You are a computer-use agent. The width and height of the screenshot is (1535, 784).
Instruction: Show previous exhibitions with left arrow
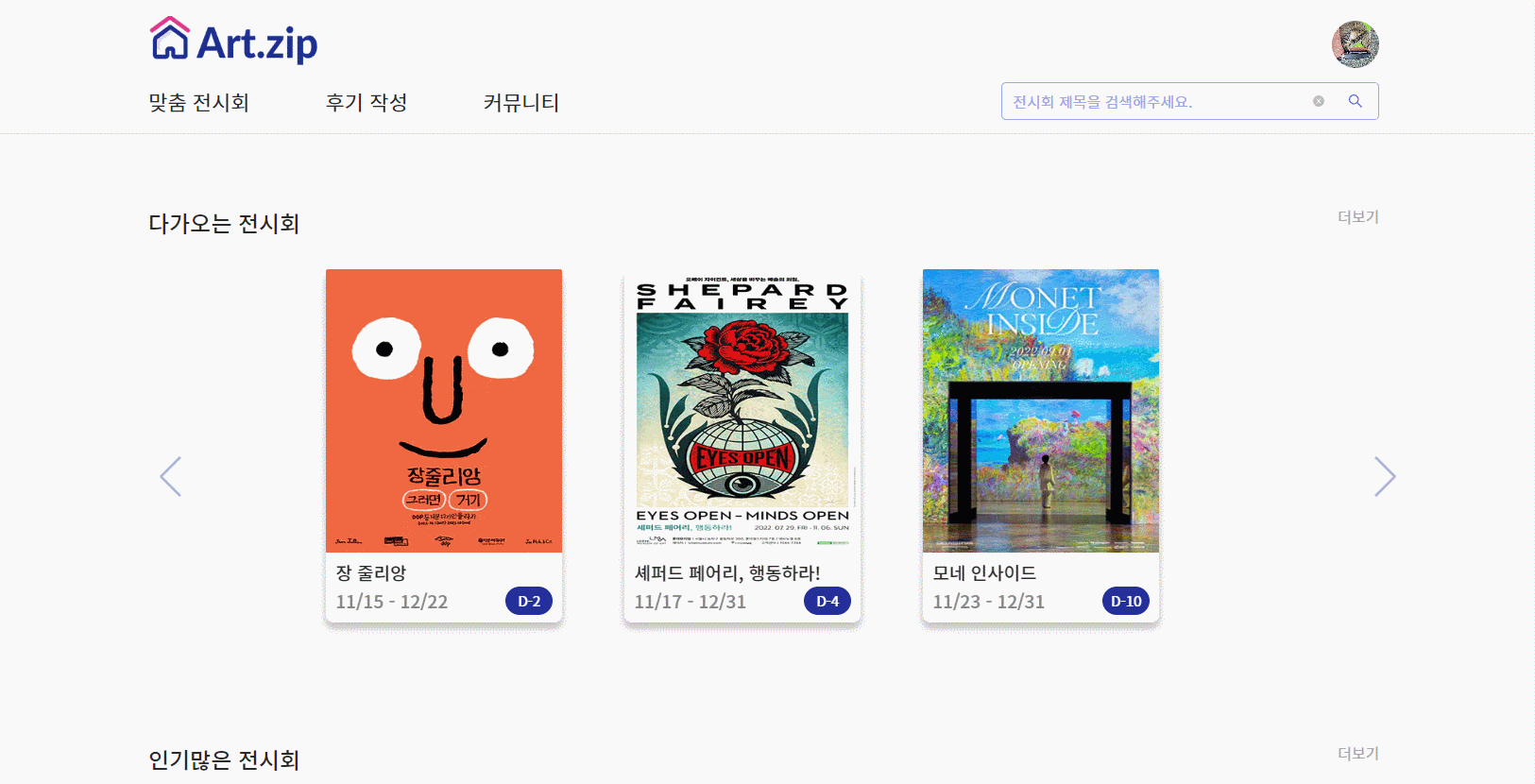[x=171, y=476]
